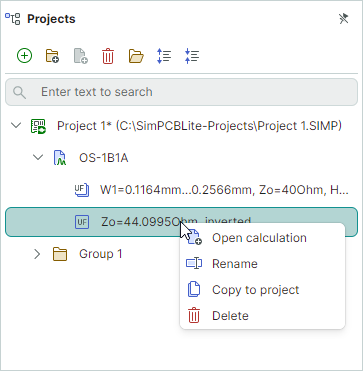This screenshot has width=363, height=371.
Task: Collapse the OS-1B1A node
Action: pyautogui.click(x=38, y=157)
